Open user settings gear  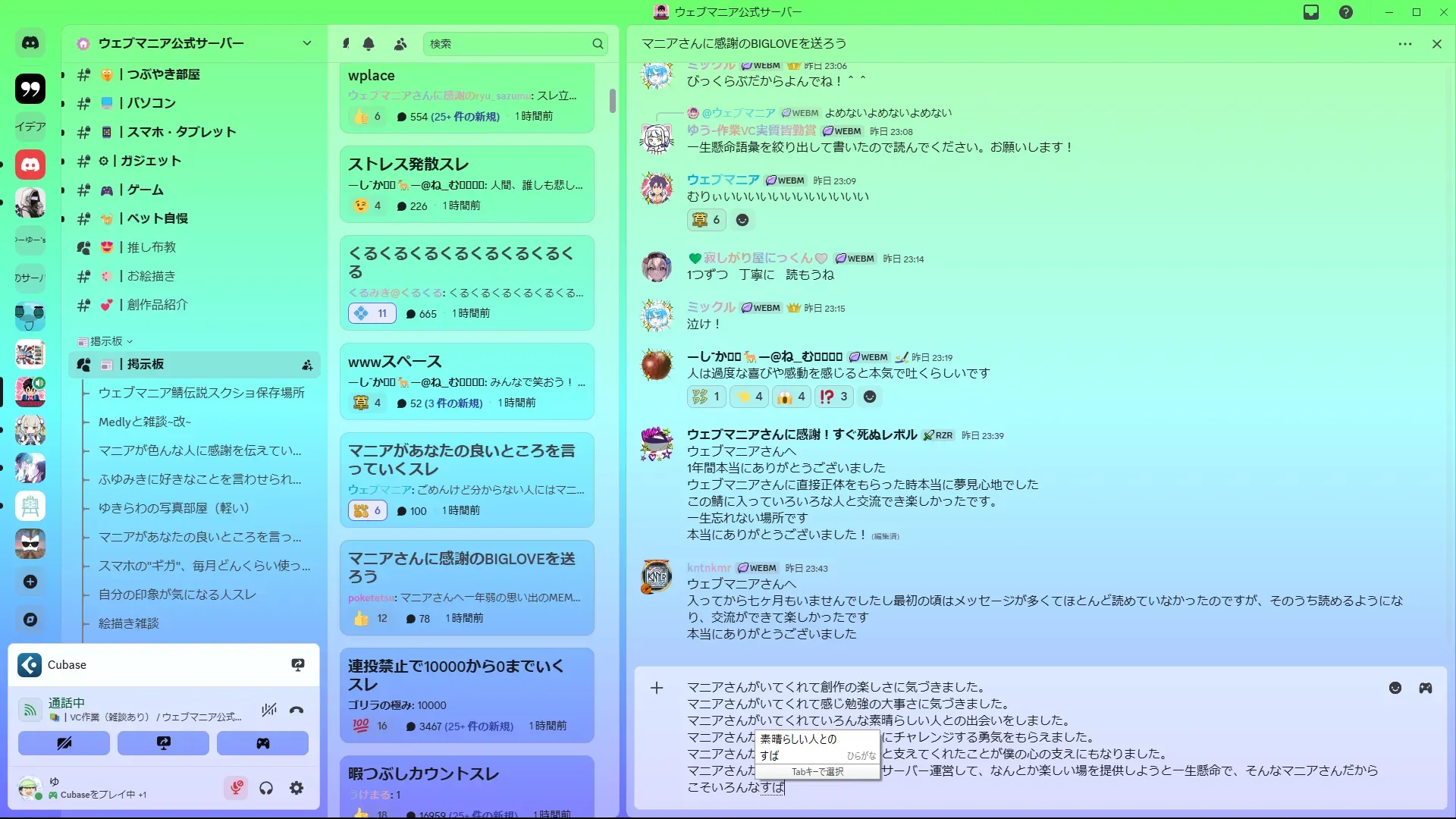297,788
